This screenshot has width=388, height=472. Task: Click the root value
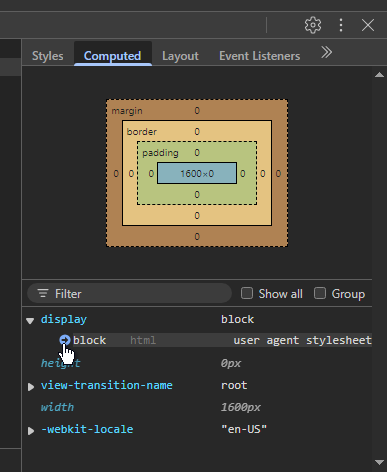pyautogui.click(x=234, y=385)
